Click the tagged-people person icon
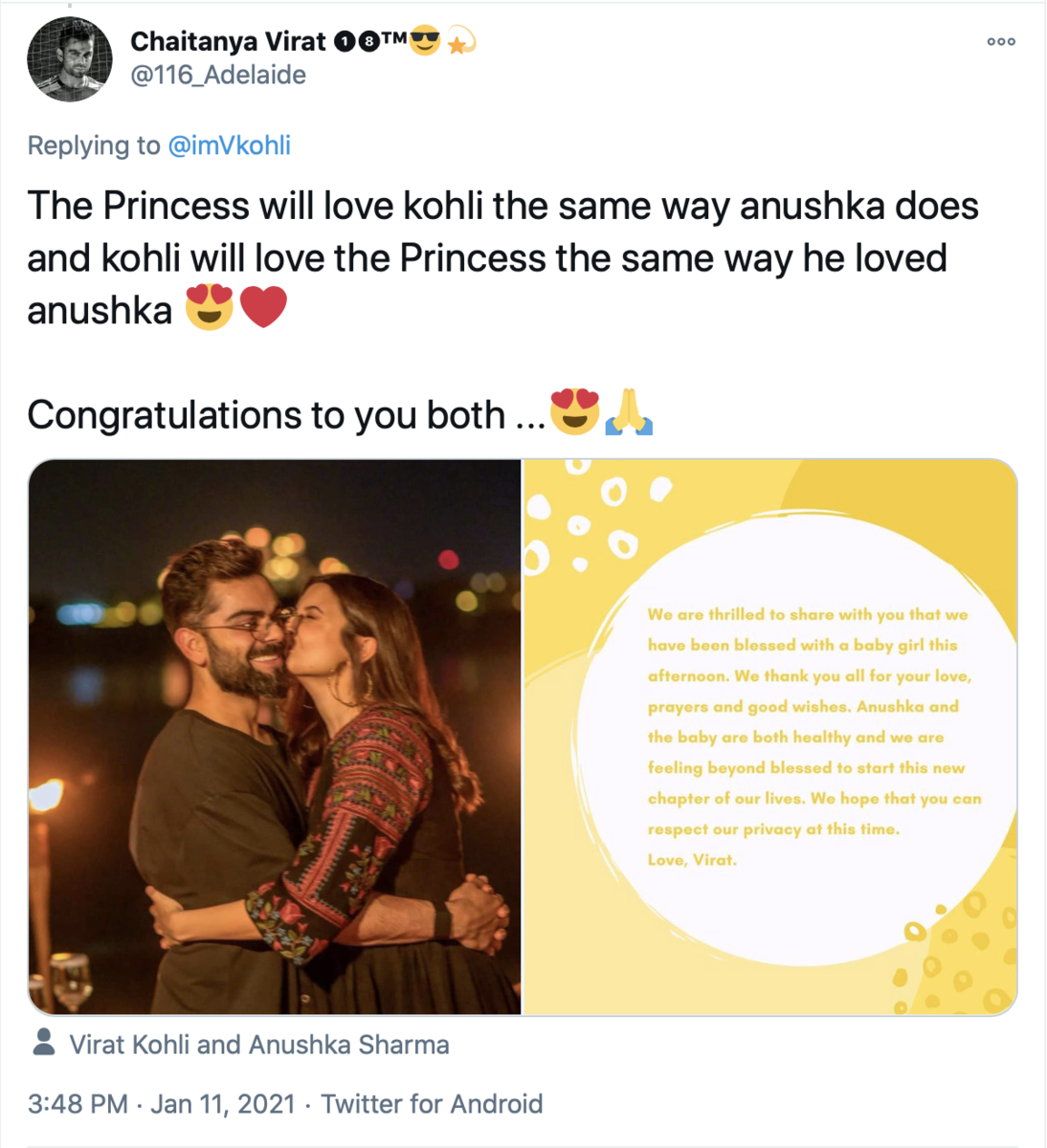This screenshot has width=1047, height=1148. (x=43, y=1043)
